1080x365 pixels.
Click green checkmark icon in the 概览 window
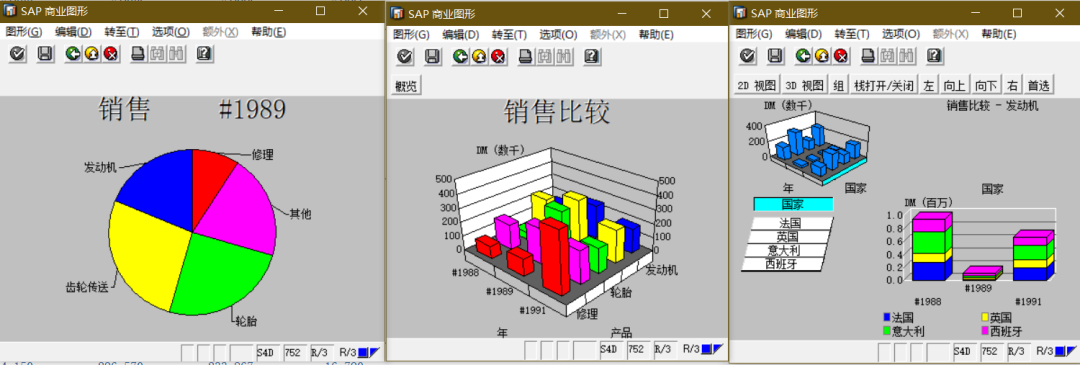[405, 56]
